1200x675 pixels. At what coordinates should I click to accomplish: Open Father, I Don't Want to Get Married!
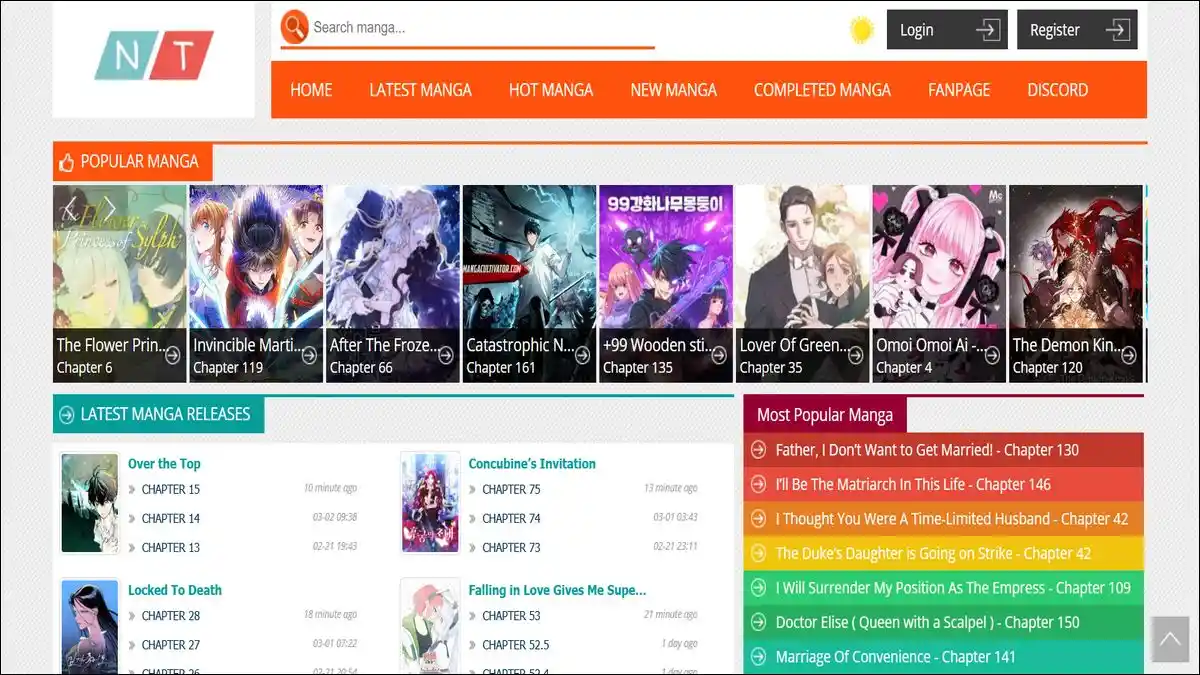(x=927, y=450)
